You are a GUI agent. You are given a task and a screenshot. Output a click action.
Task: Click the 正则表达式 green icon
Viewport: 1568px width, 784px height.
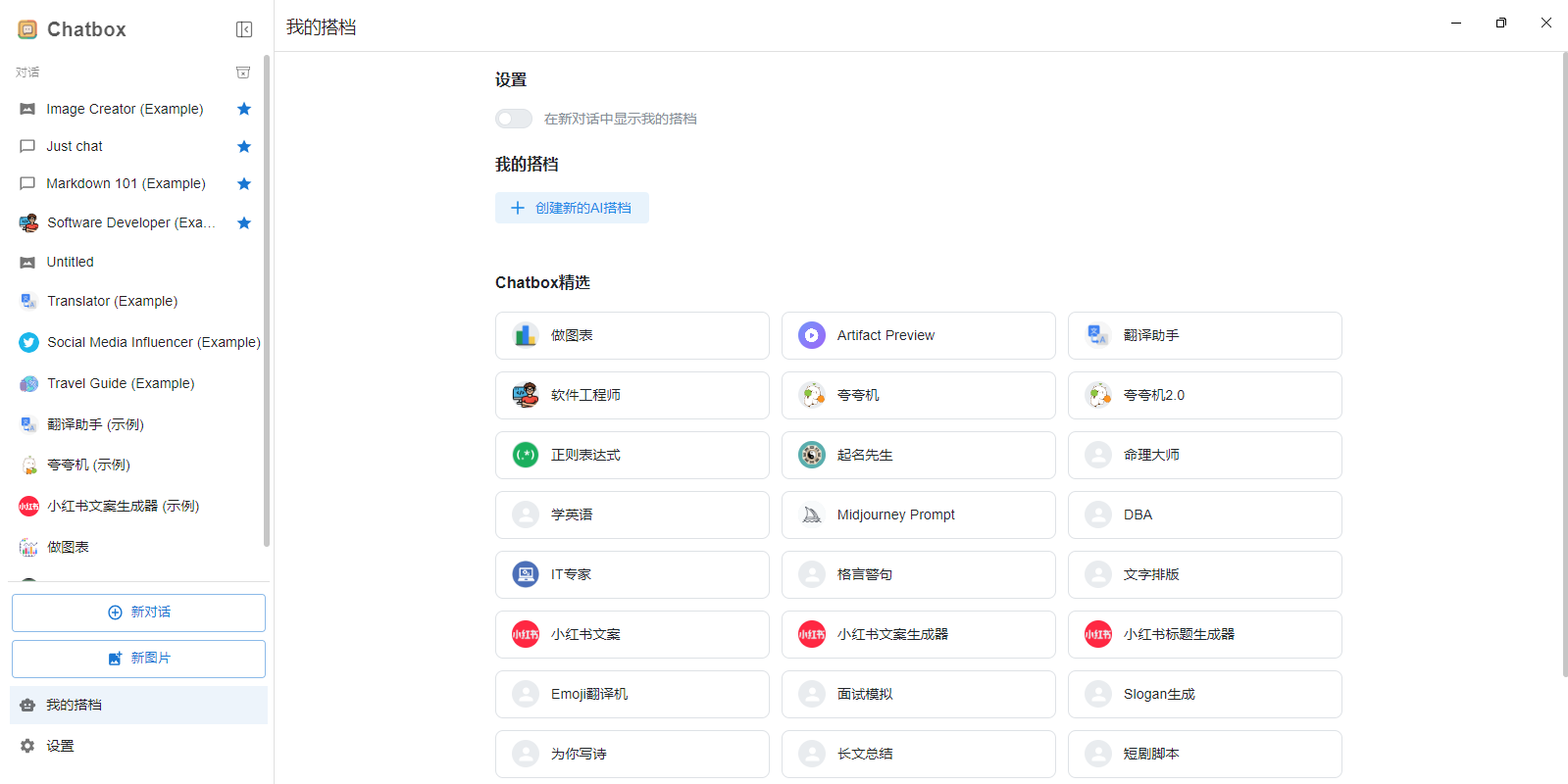(x=526, y=455)
